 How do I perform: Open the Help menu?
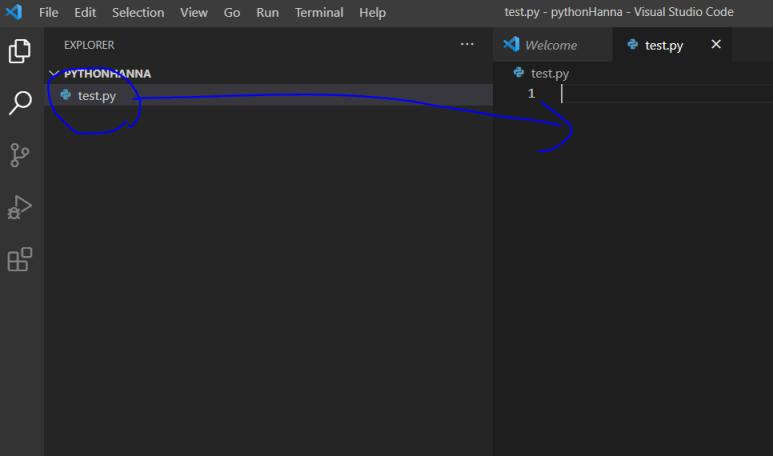[372, 12]
